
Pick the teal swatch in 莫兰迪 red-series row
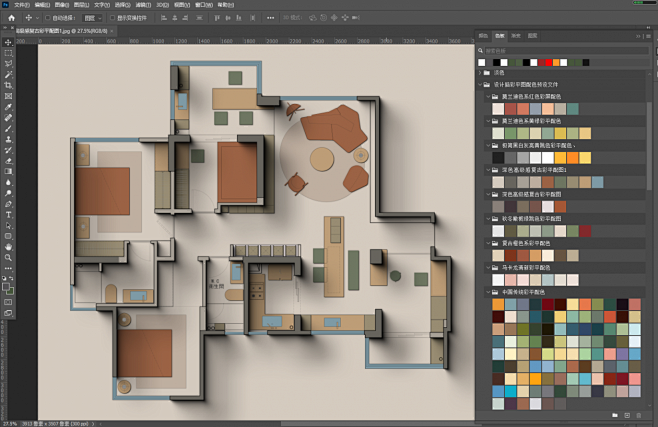(573, 109)
